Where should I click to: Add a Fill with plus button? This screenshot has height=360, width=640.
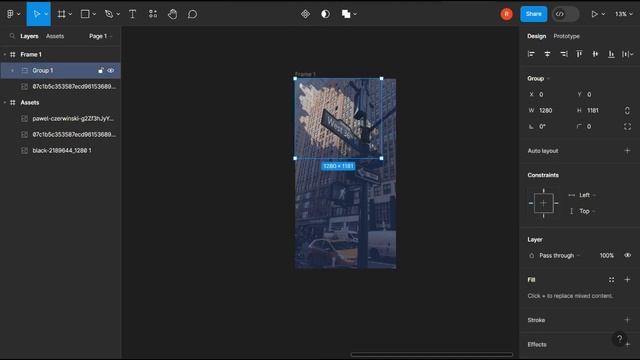pos(627,280)
